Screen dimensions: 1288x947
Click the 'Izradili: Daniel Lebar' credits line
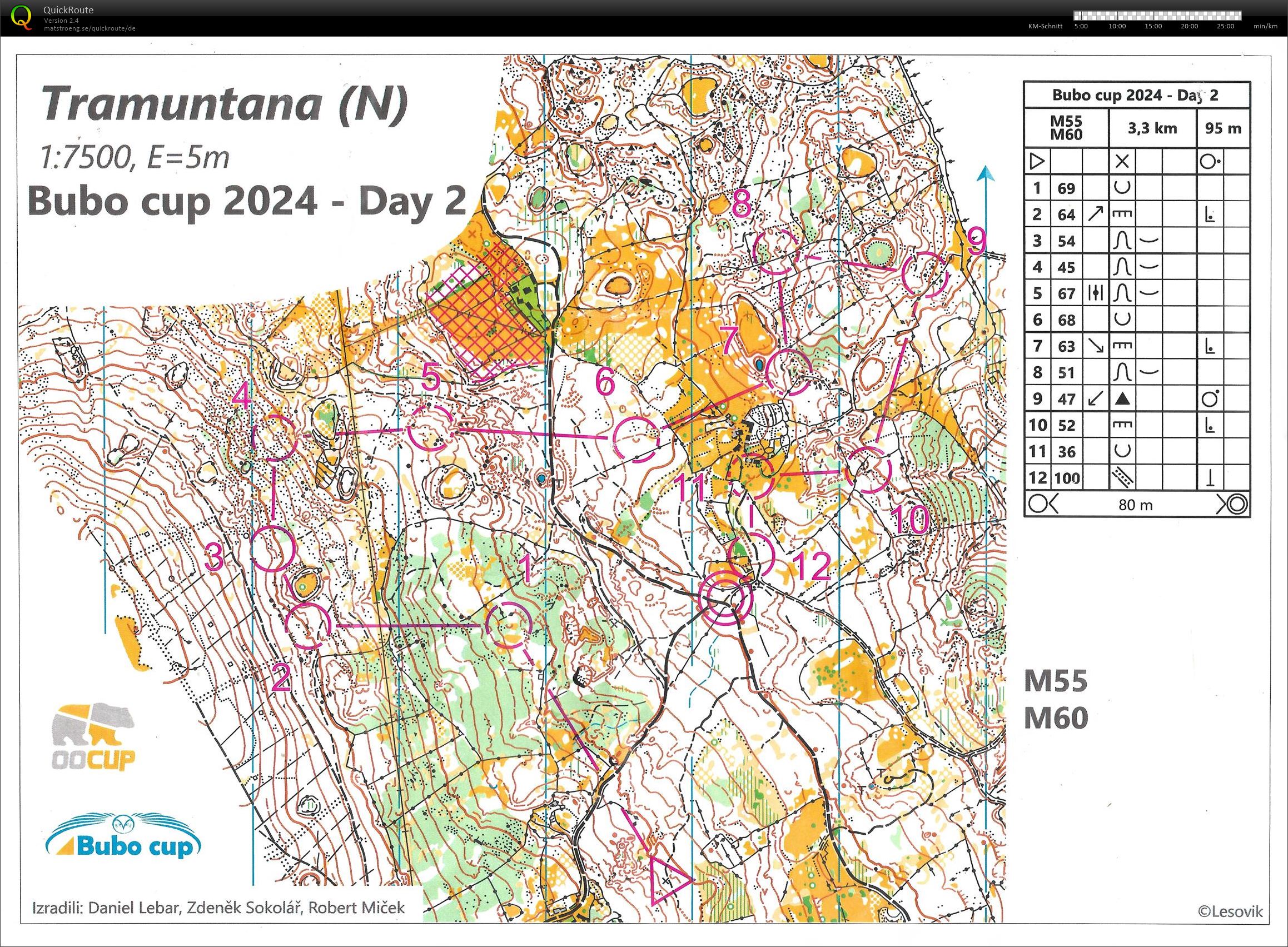(x=219, y=908)
